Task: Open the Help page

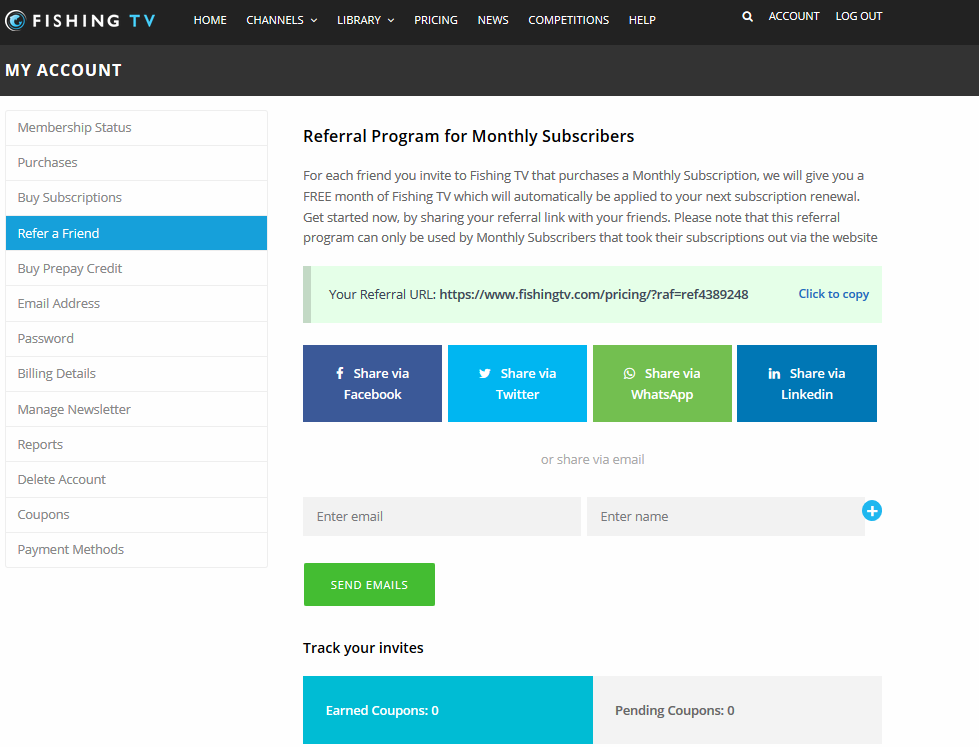Action: 642,20
